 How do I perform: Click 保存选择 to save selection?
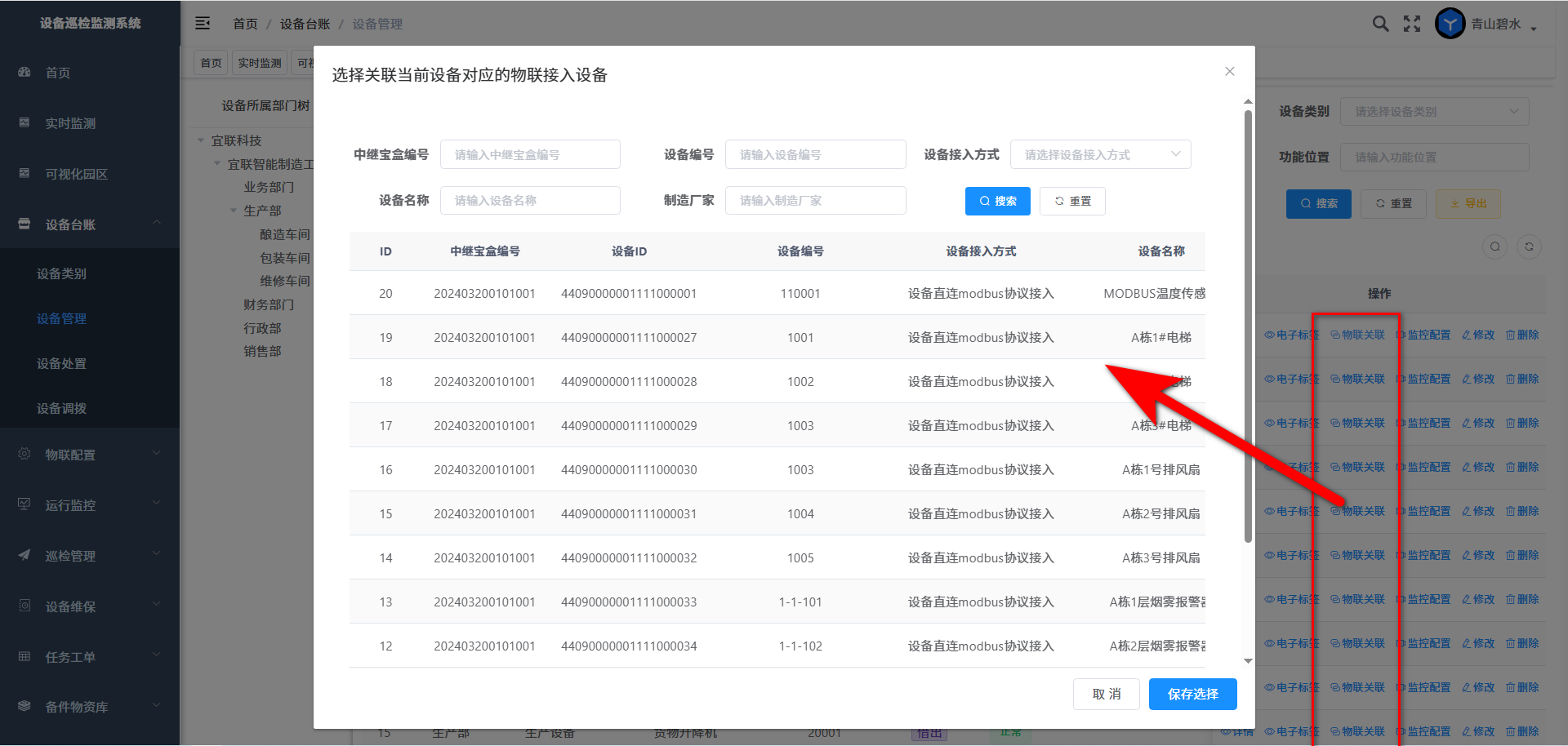click(x=1192, y=694)
